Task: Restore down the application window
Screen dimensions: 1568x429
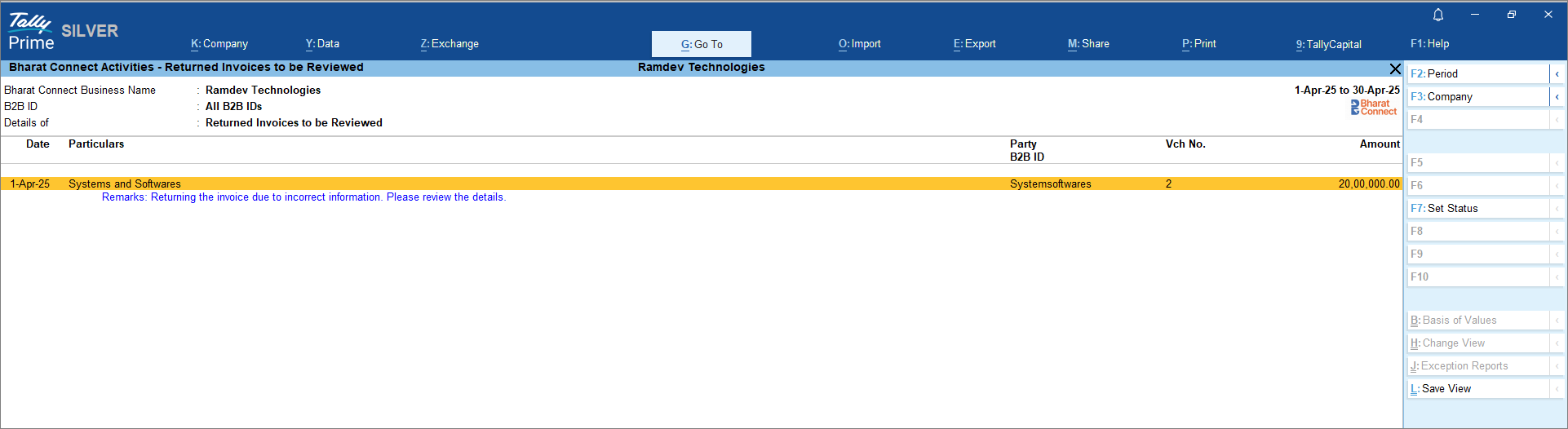Action: point(1511,15)
